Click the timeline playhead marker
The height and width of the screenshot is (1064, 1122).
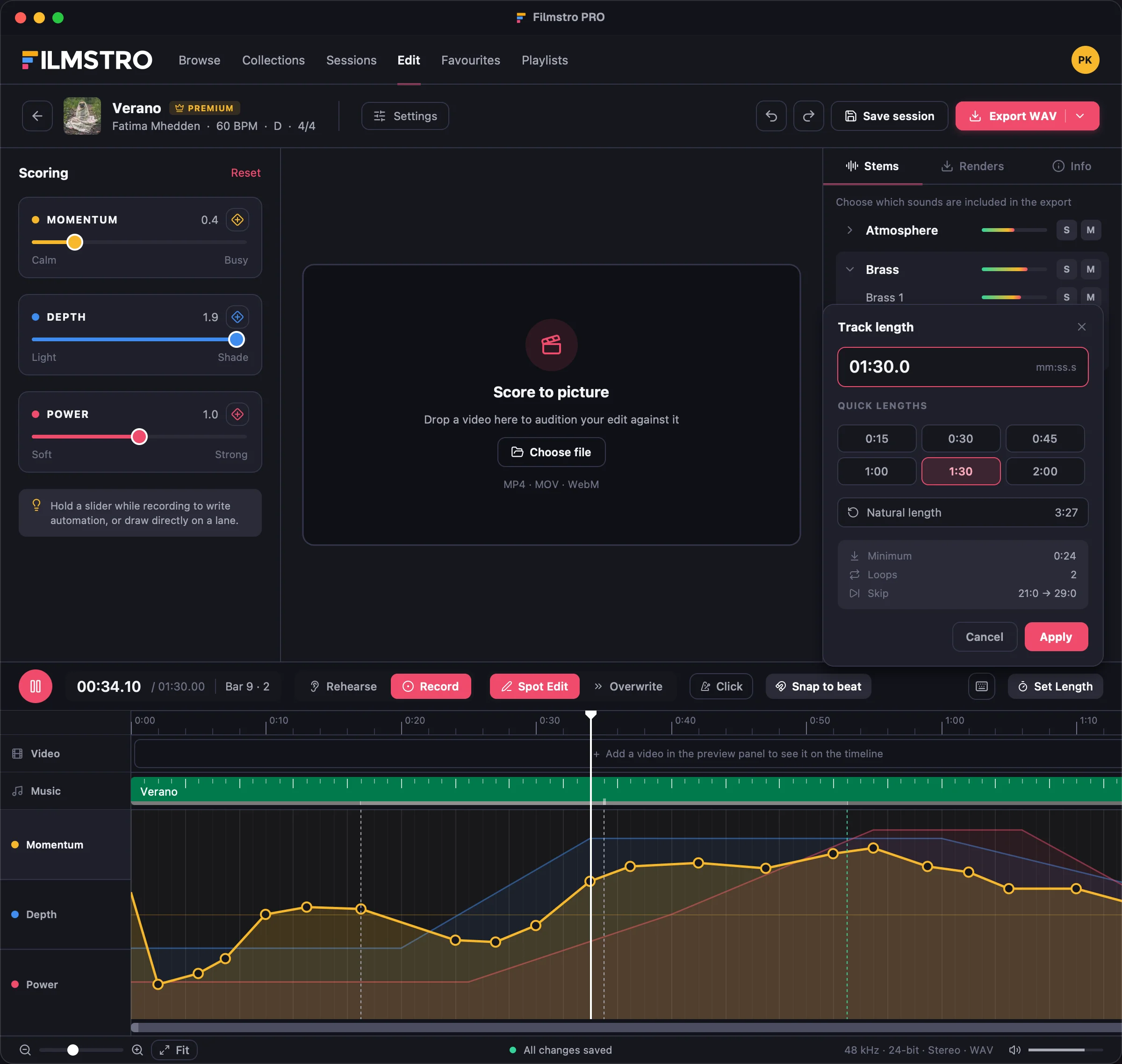pos(590,715)
